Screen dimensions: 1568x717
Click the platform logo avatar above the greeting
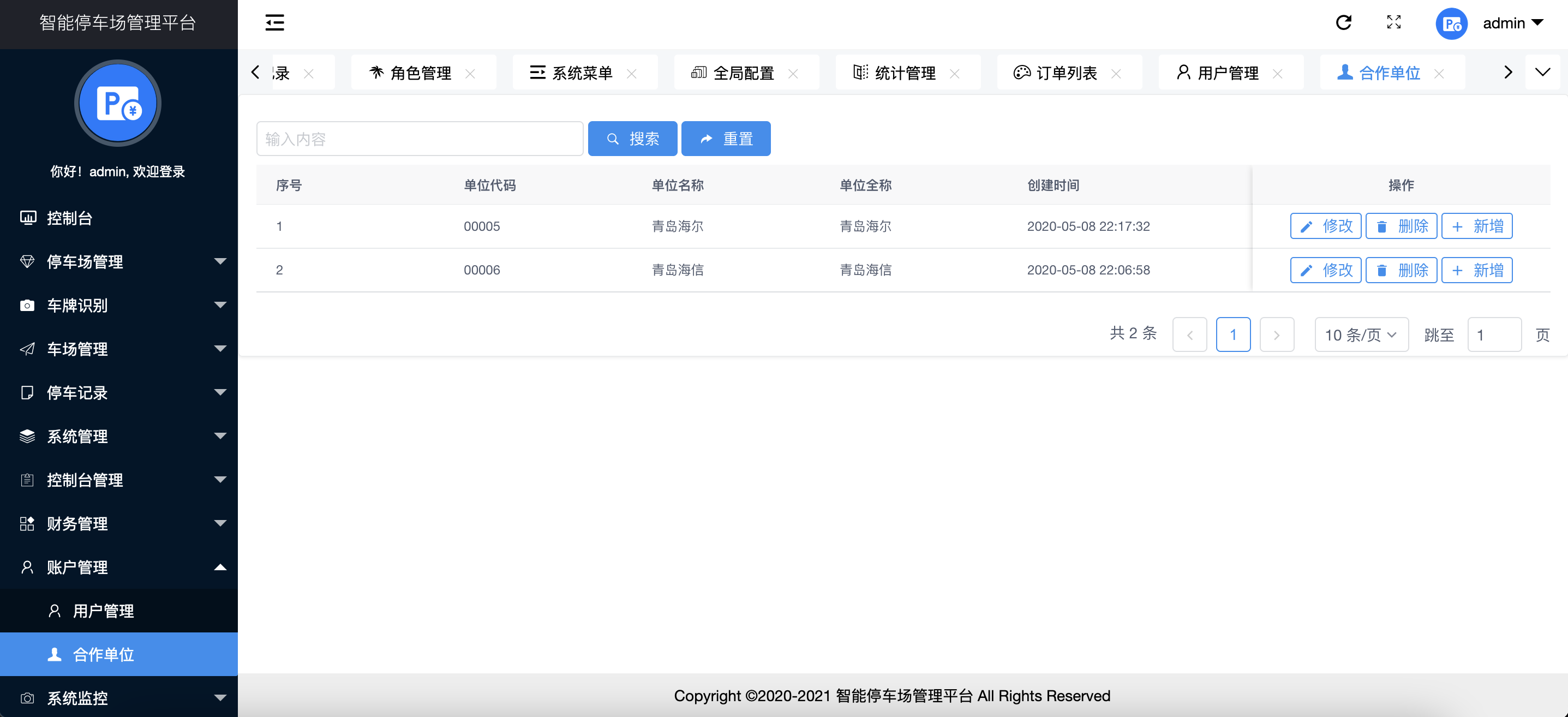point(117,103)
